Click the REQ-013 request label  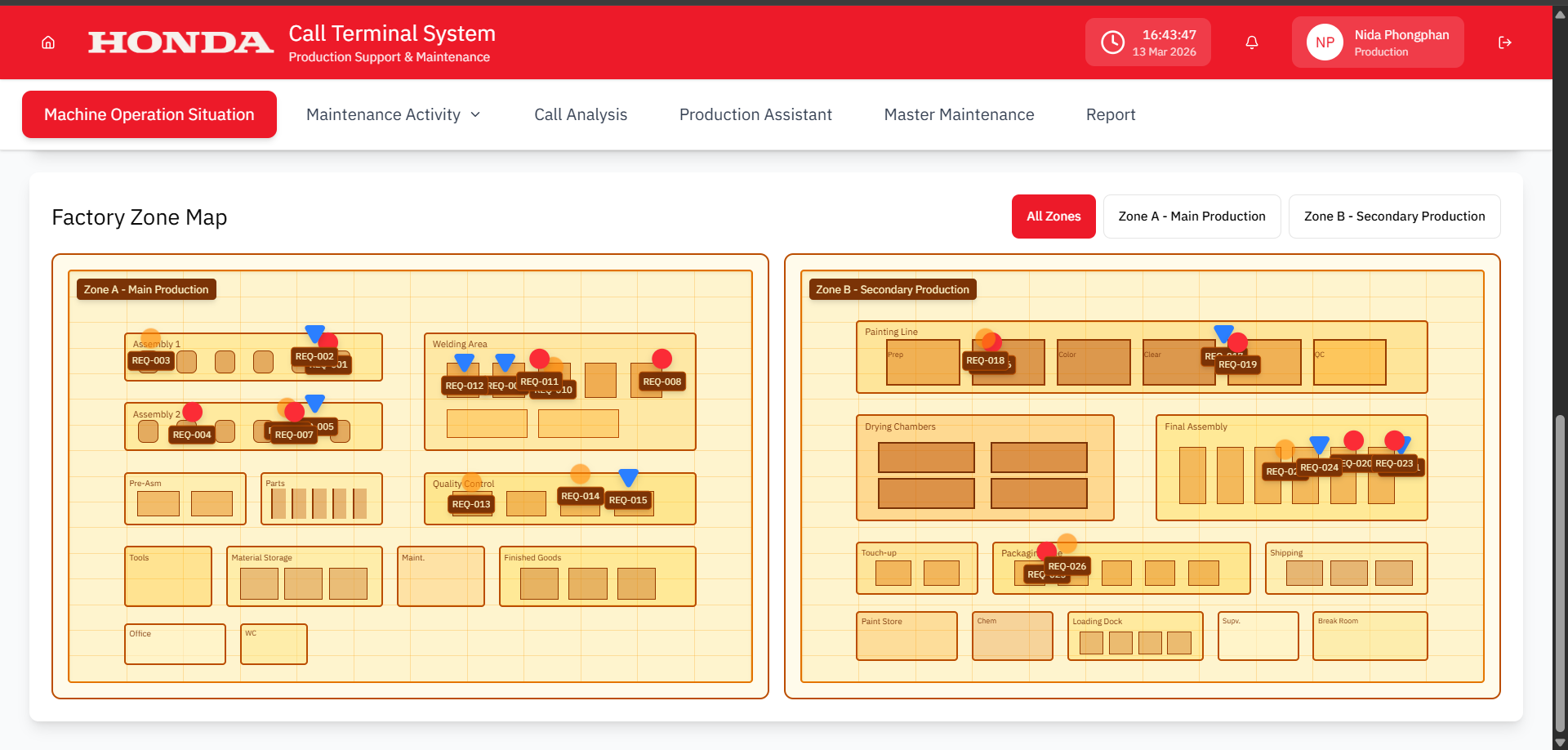tap(471, 504)
